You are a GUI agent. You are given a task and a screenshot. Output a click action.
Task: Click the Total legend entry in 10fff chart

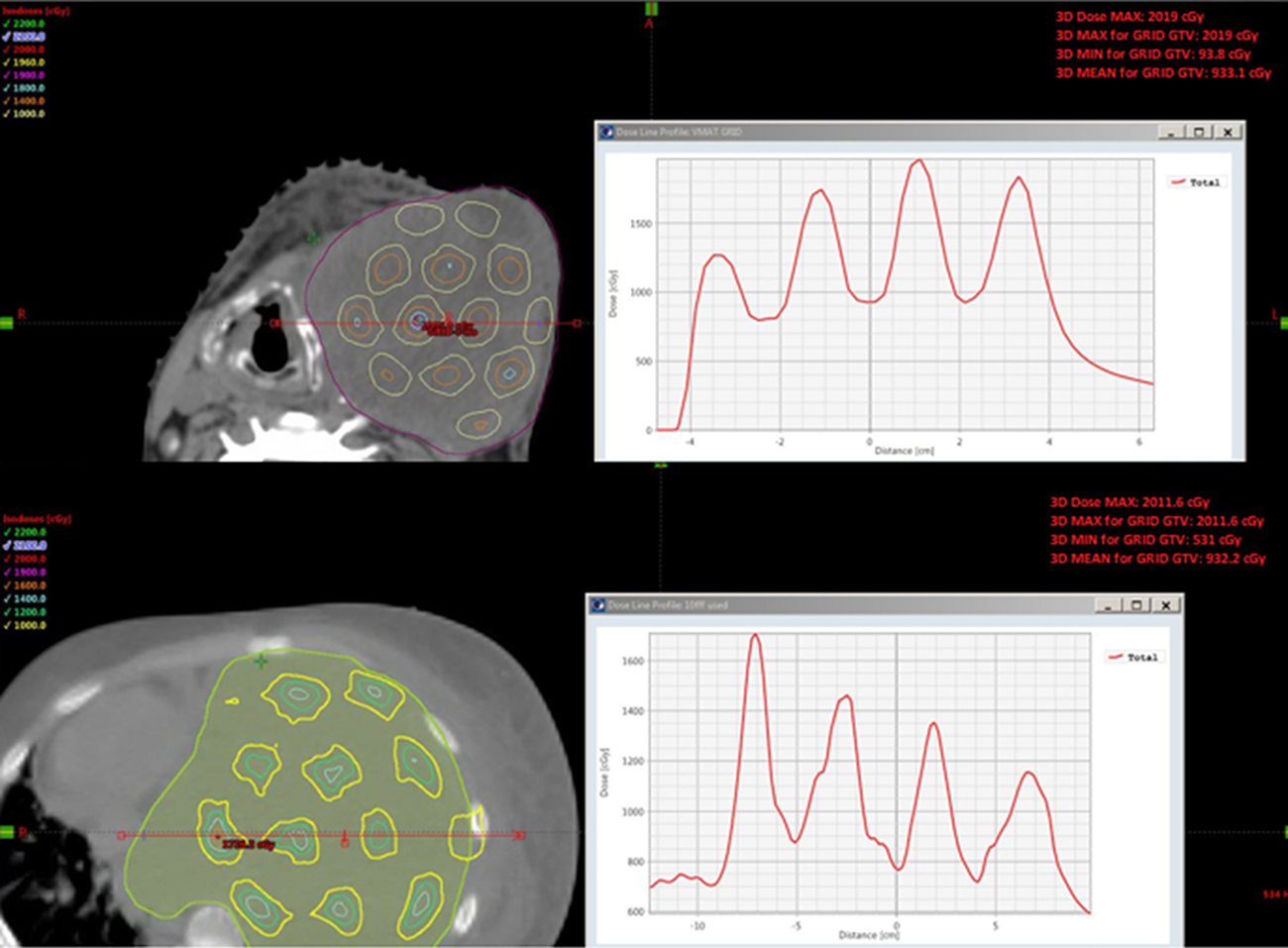click(x=1132, y=657)
